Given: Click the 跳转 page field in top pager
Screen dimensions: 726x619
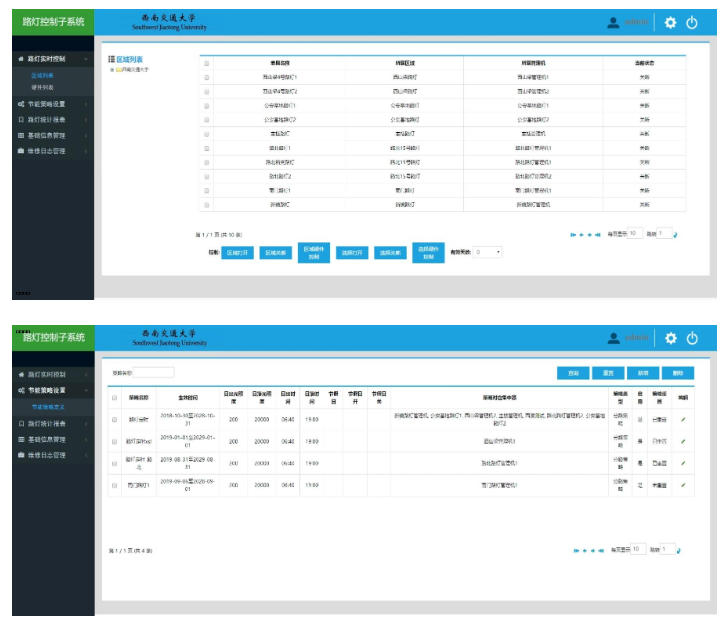Looking at the screenshot, I should (x=664, y=233).
